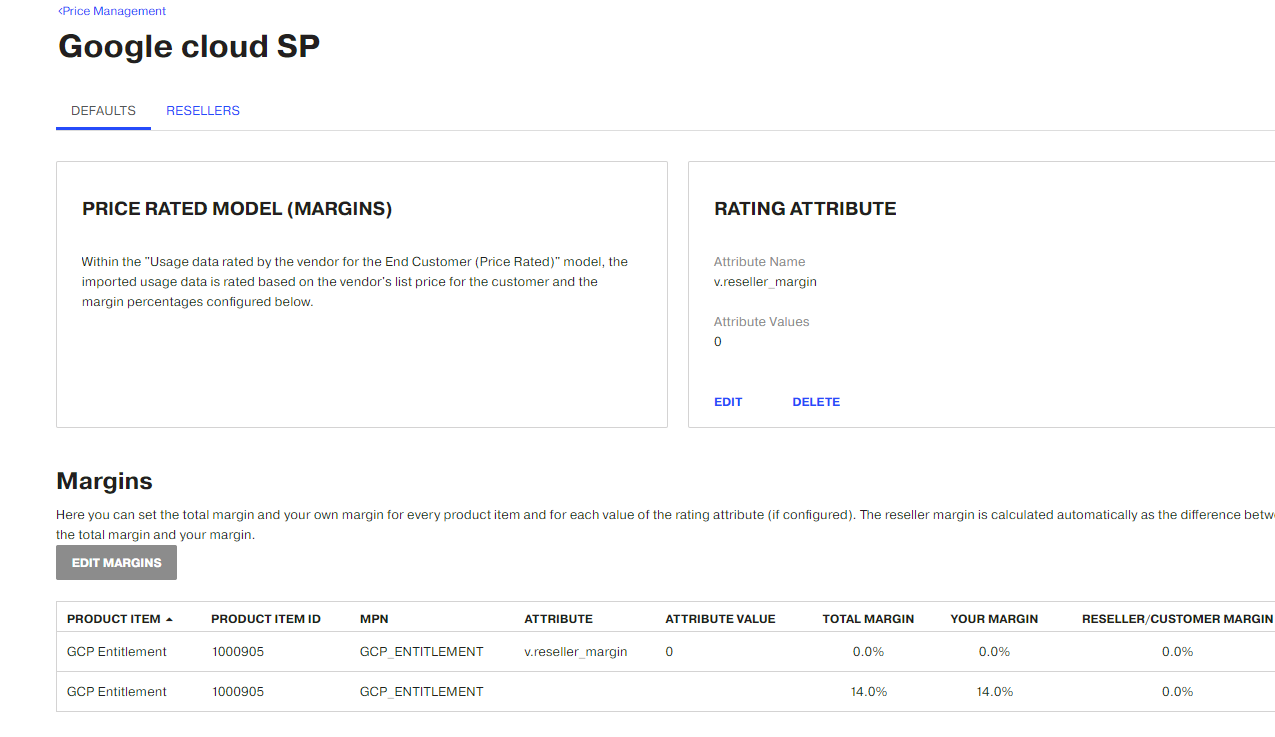The width and height of the screenshot is (1275, 737).
Task: Click DELETE in the Rating Attribute card
Action: point(816,402)
